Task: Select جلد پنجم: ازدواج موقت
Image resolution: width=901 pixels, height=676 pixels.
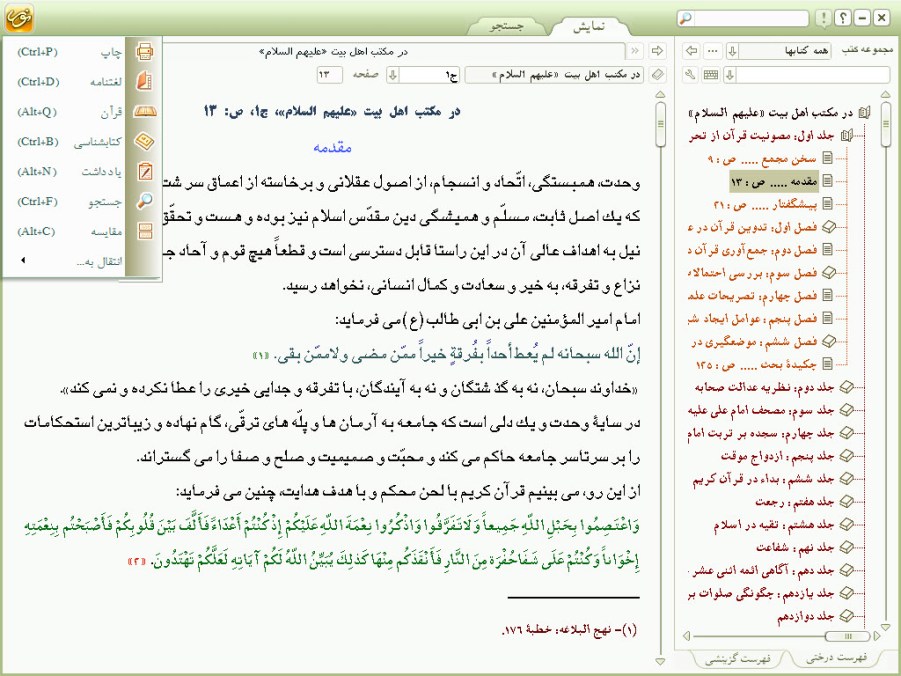Action: tap(777, 456)
